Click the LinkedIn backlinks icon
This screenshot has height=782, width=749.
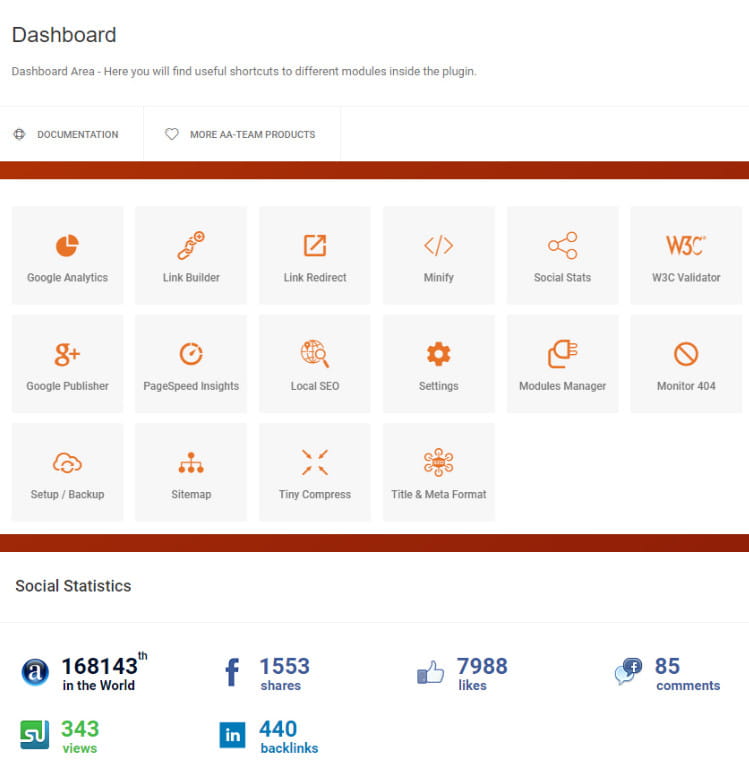click(232, 735)
